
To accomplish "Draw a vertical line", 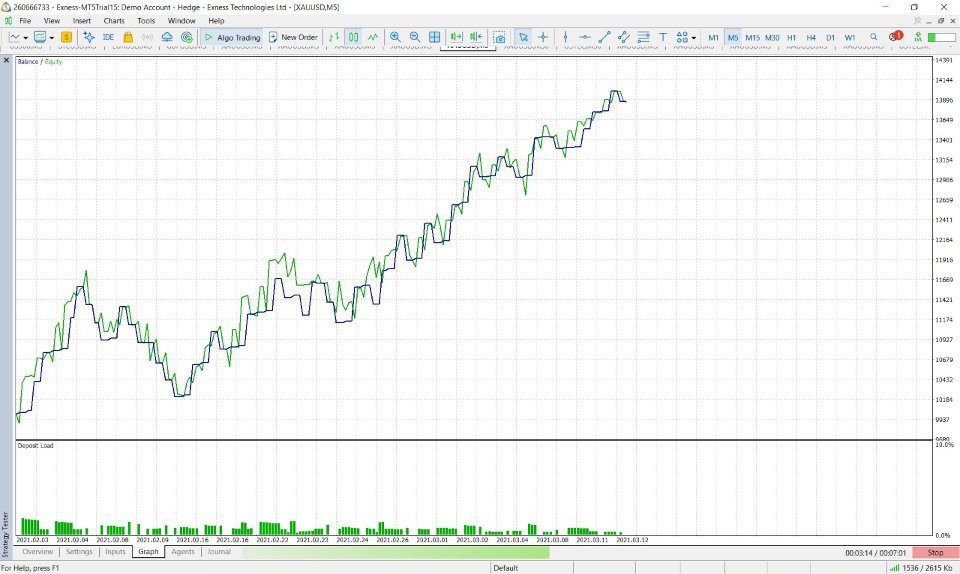I will point(565,37).
